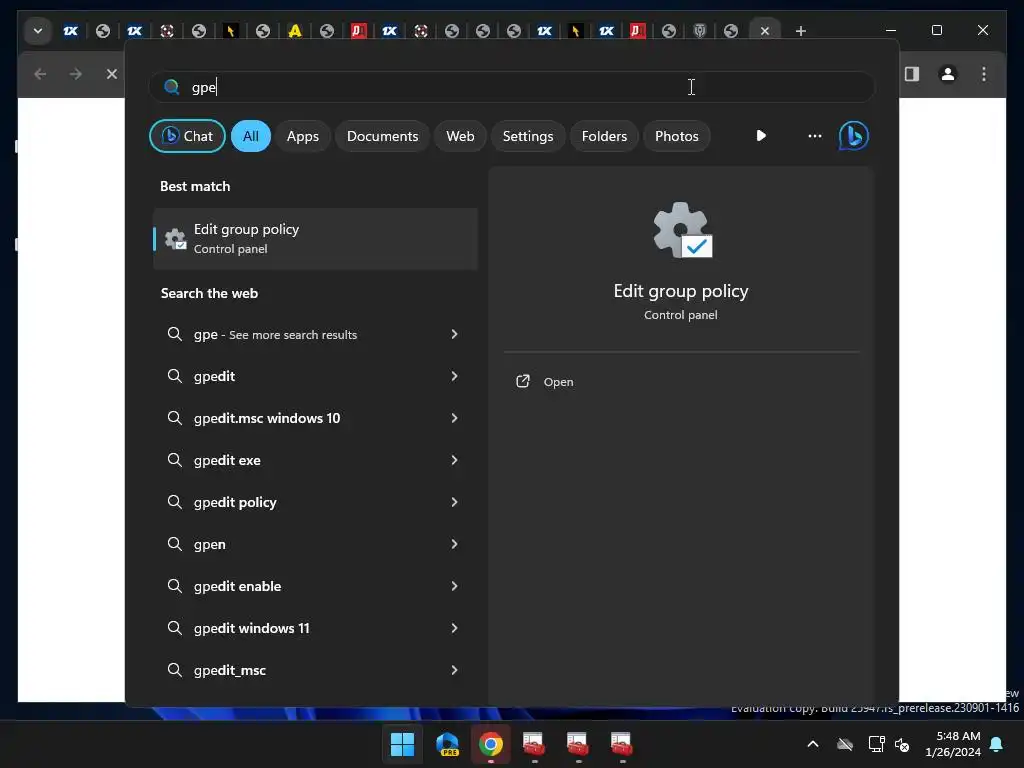Stop loading page in Chrome
The width and height of the screenshot is (1024, 768).
pyautogui.click(x=112, y=74)
